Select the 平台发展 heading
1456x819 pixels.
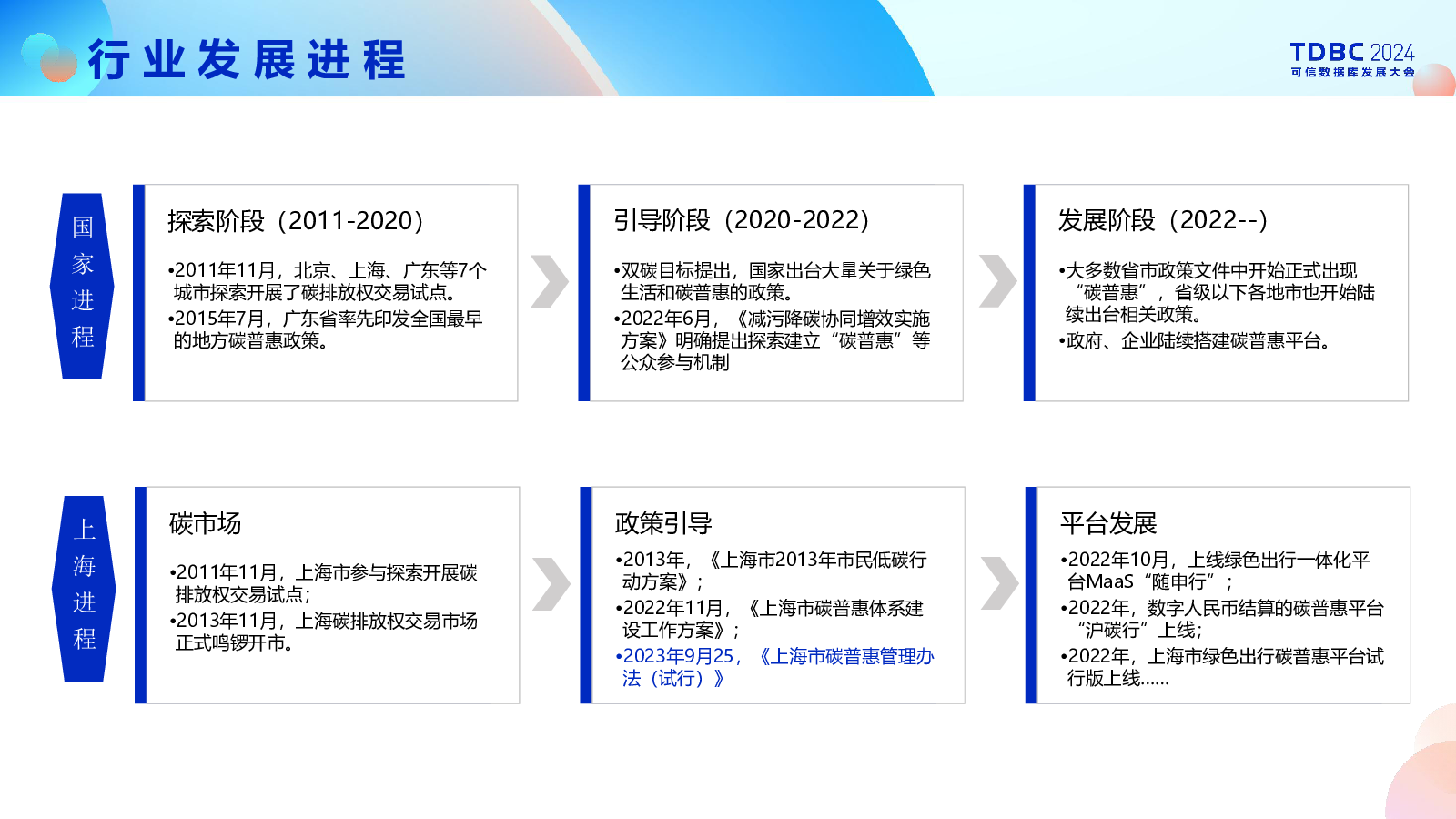click(x=1108, y=523)
